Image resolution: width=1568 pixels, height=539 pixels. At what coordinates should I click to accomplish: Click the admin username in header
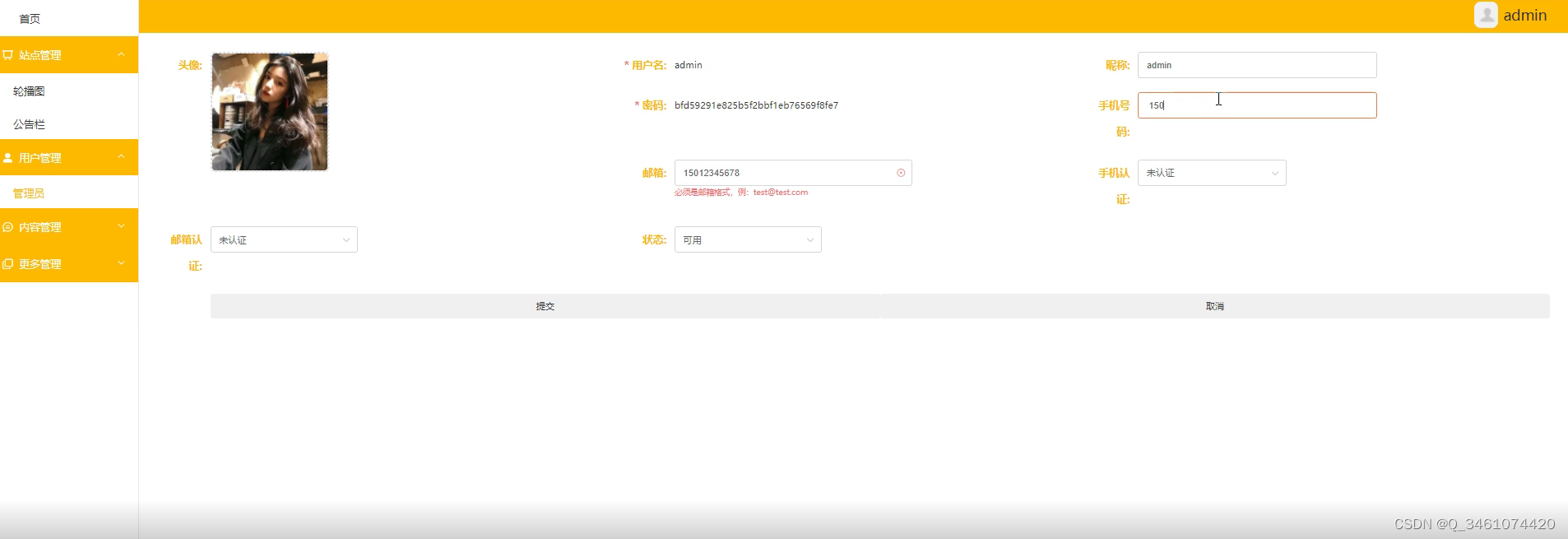[1525, 16]
